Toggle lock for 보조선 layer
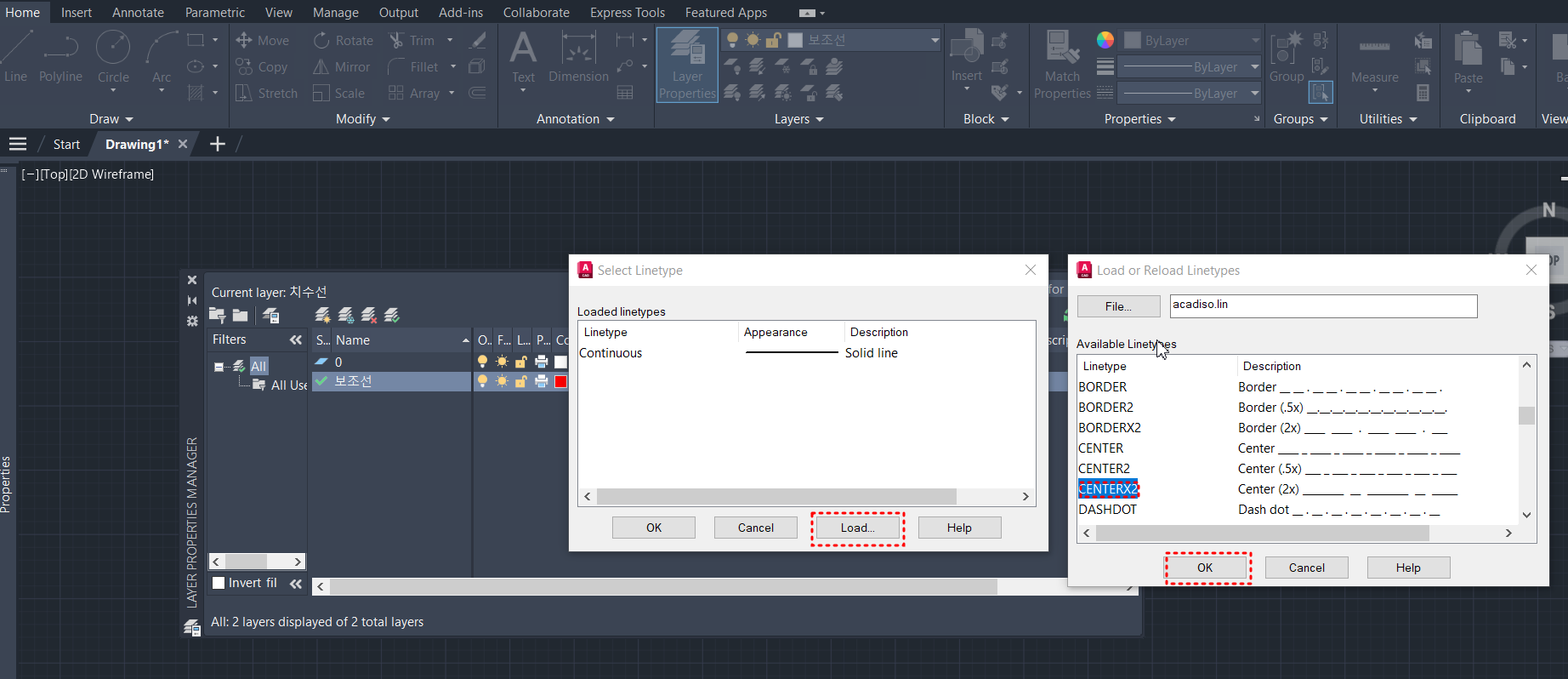1568x679 pixels. point(521,381)
